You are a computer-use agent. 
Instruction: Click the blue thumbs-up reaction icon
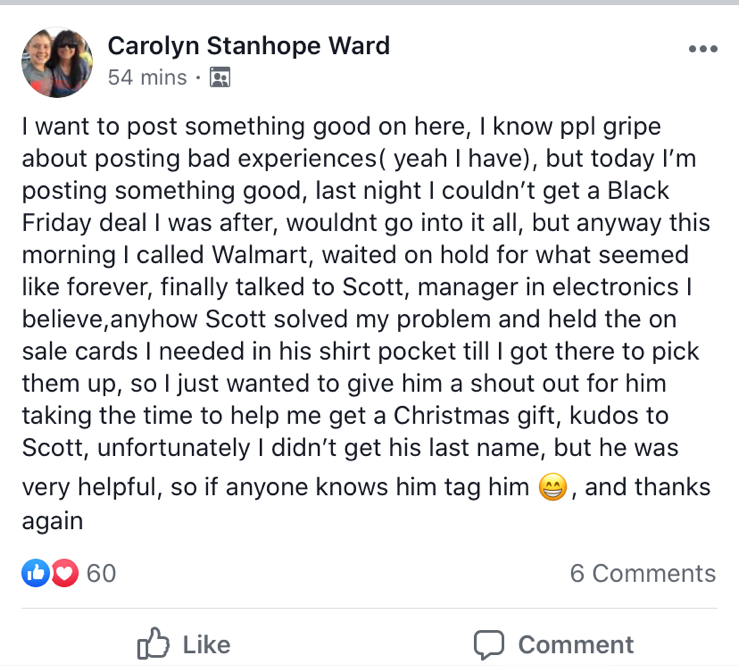click(x=36, y=573)
